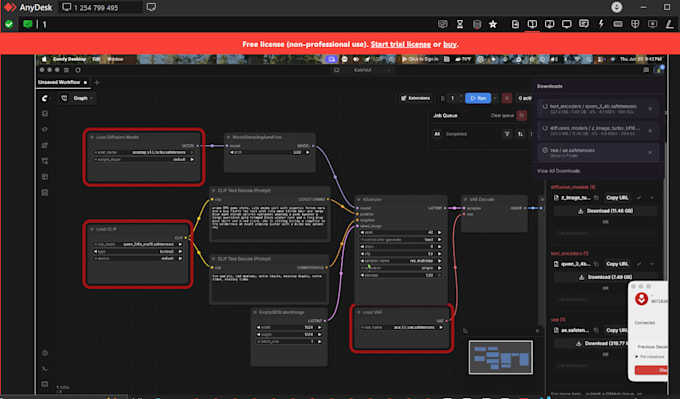
Task: Open vae_name selector in Load VAE
Action: click(402, 327)
